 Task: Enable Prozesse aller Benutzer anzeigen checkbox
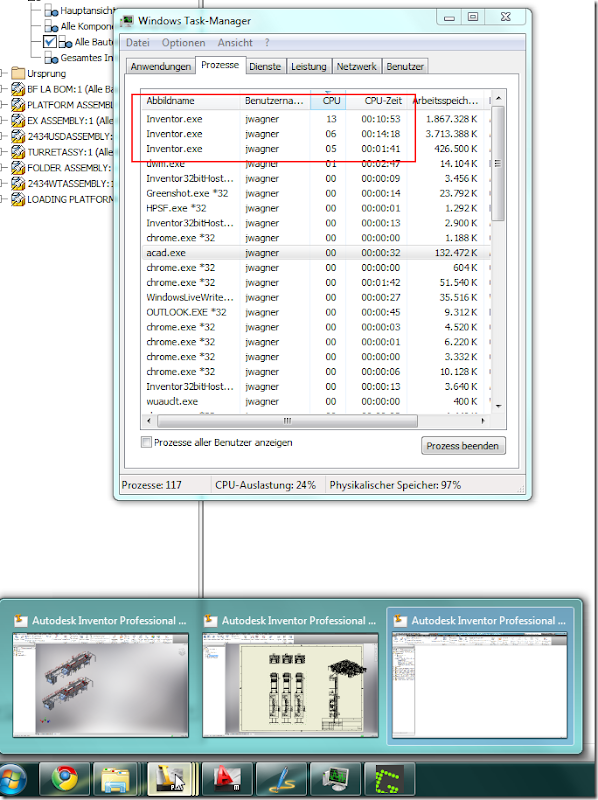click(x=146, y=442)
